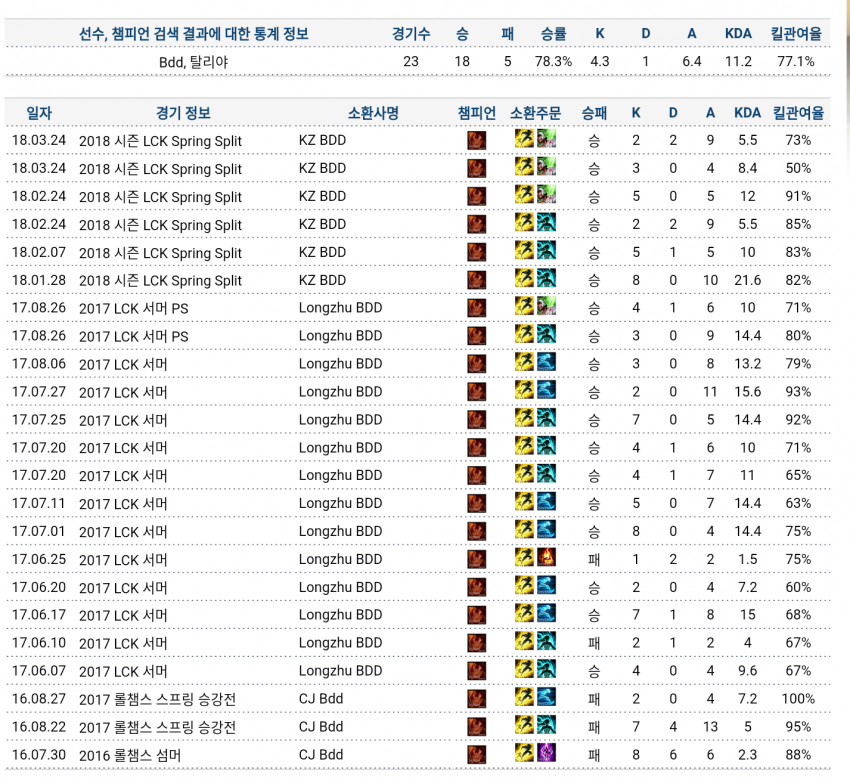This screenshot has height=783, width=850.
Task: Click the 킬관여율 header in match list table
Action: coord(798,113)
